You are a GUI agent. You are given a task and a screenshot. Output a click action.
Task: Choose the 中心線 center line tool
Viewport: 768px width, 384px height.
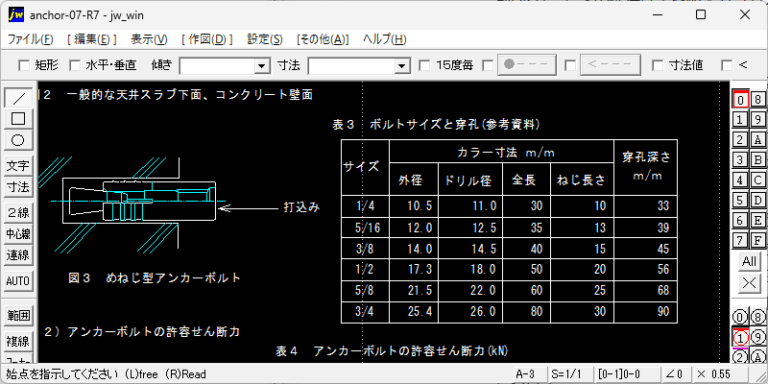(18, 234)
